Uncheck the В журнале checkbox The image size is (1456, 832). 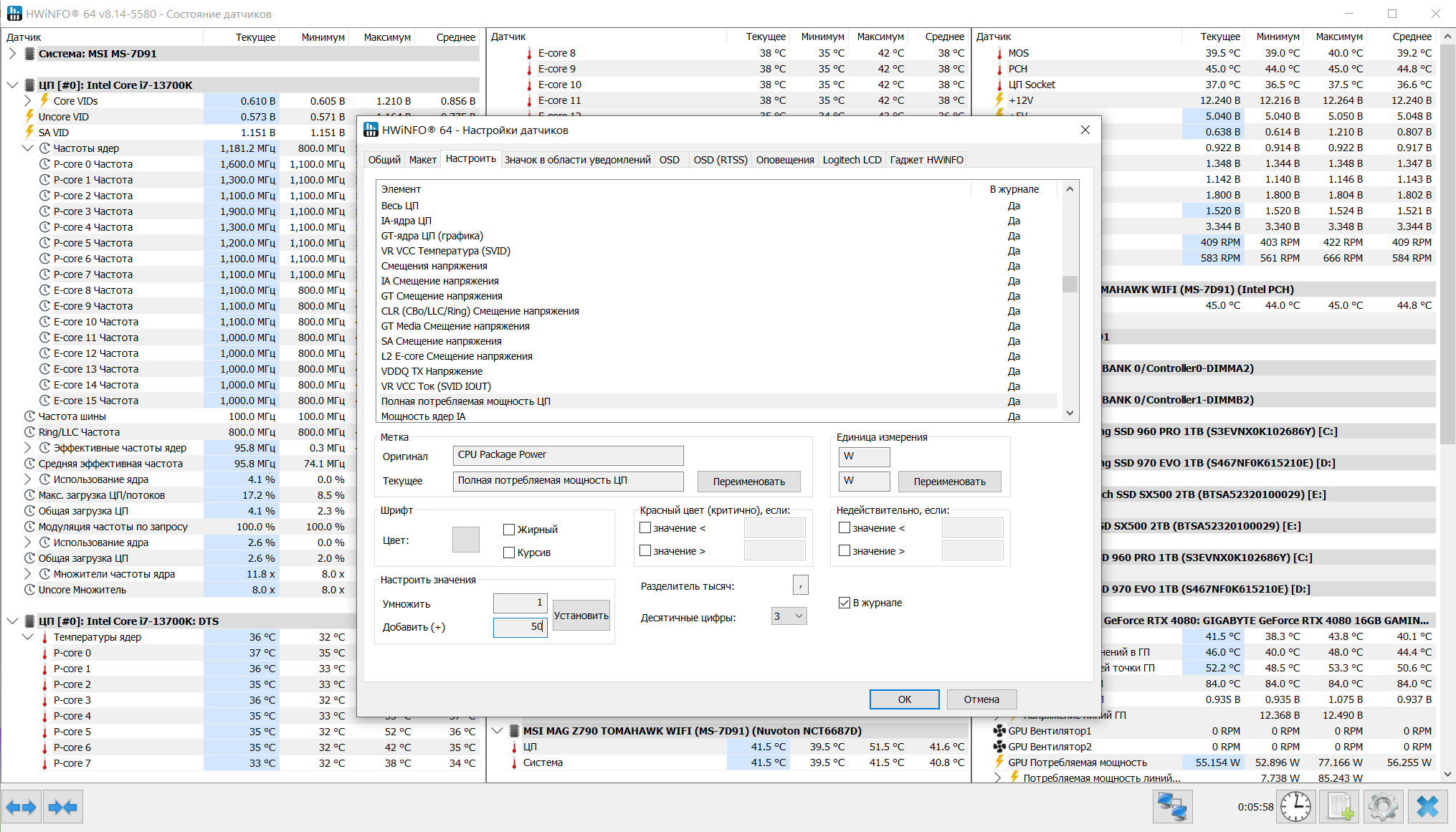(x=844, y=603)
